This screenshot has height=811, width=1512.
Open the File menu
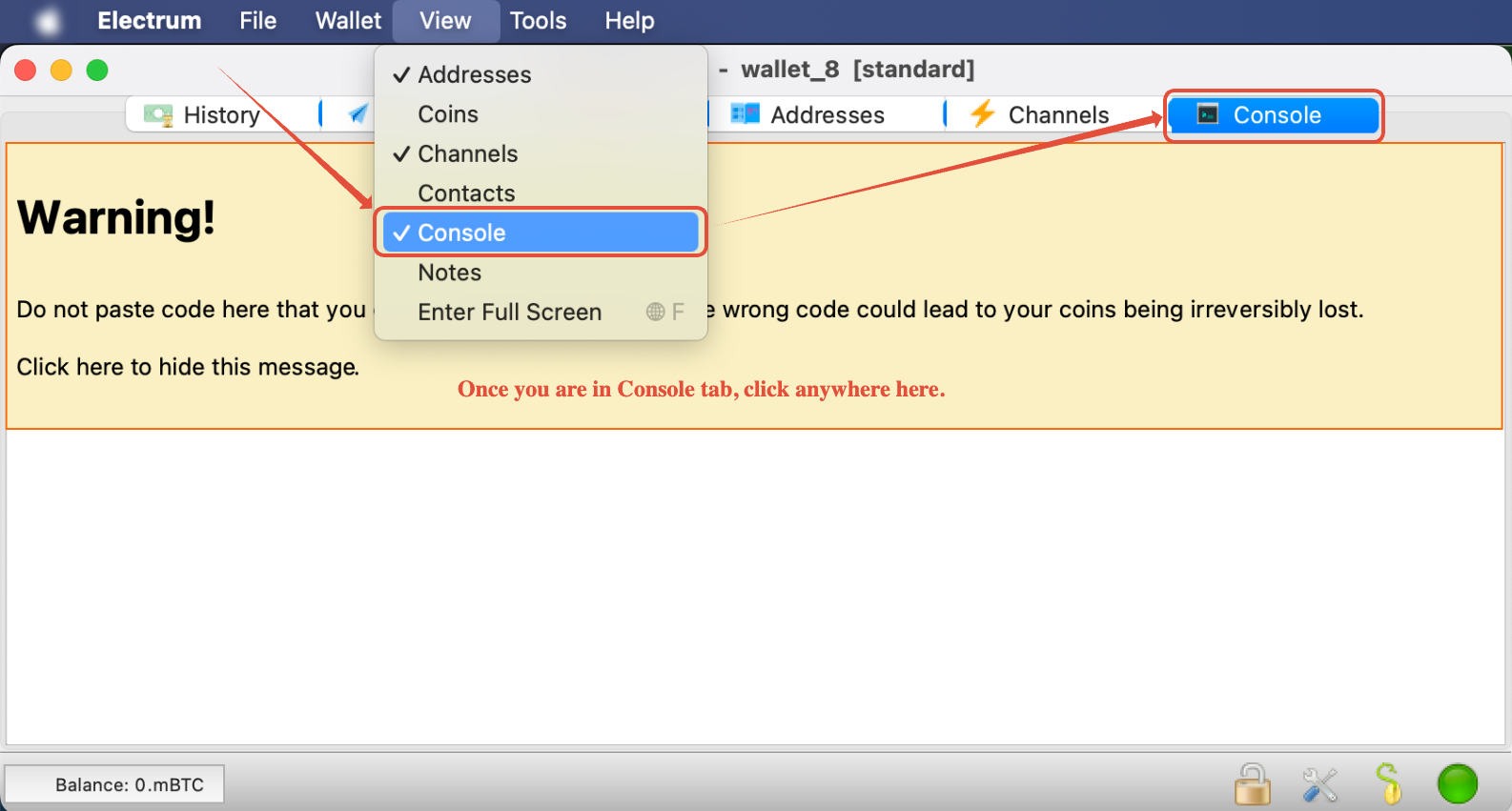[258, 21]
